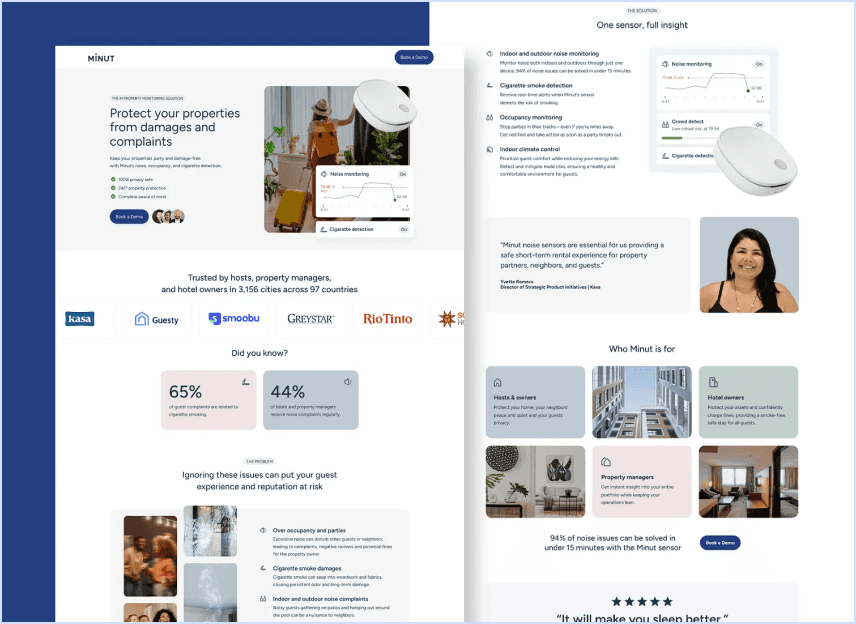Image resolution: width=856 pixels, height=624 pixels.
Task: Toggle the solution panel Noise monitoring On switch
Action: click(x=759, y=64)
